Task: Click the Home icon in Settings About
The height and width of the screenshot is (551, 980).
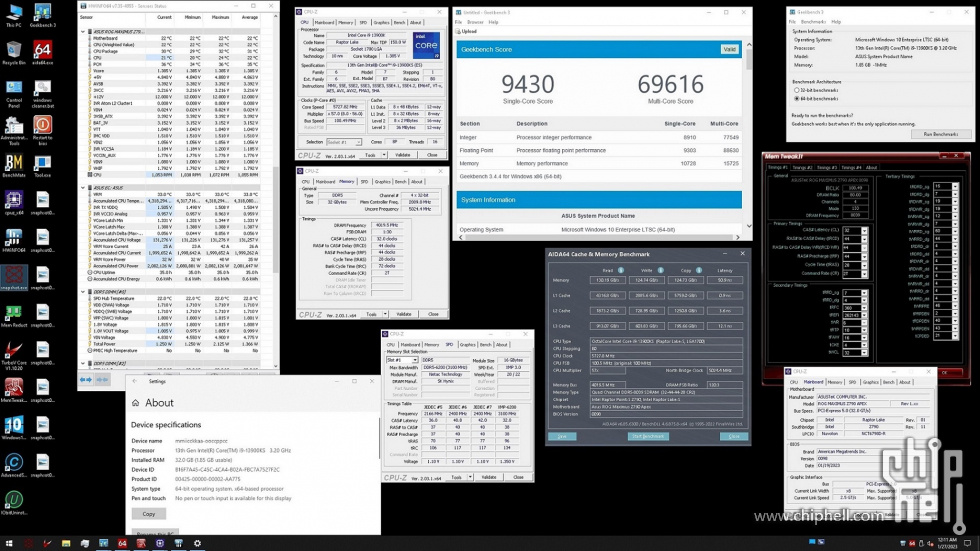Action: [136, 403]
